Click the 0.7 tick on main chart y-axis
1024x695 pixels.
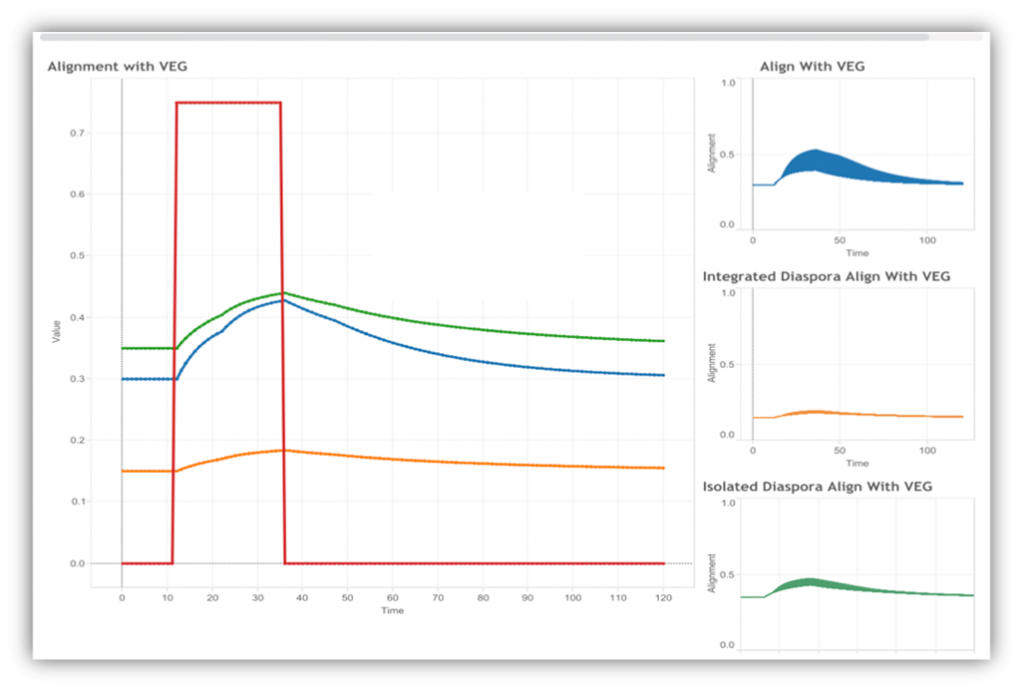tap(77, 133)
